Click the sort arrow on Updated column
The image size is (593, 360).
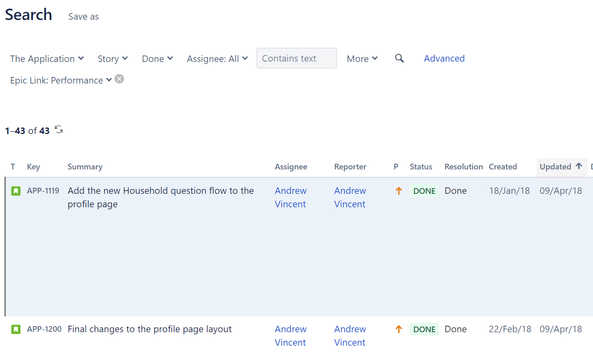point(578,166)
